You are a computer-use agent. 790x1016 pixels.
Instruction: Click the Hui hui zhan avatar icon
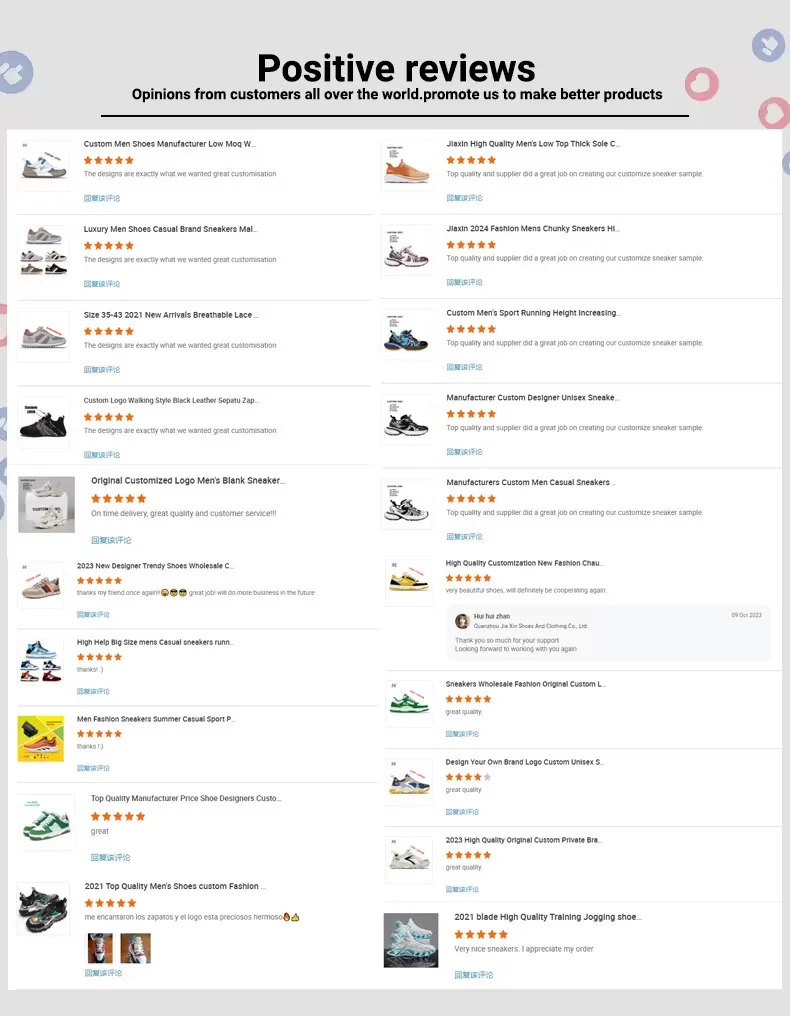click(462, 621)
